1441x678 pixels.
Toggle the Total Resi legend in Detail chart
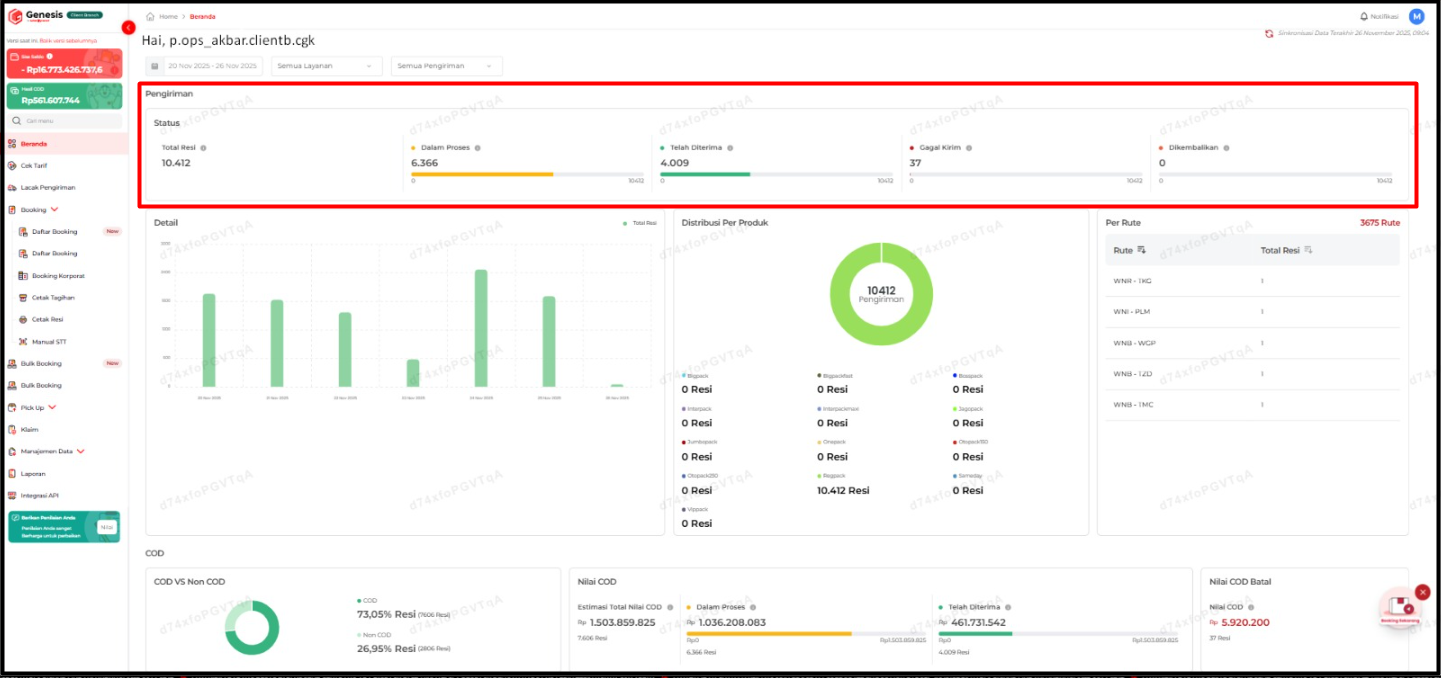pos(638,223)
